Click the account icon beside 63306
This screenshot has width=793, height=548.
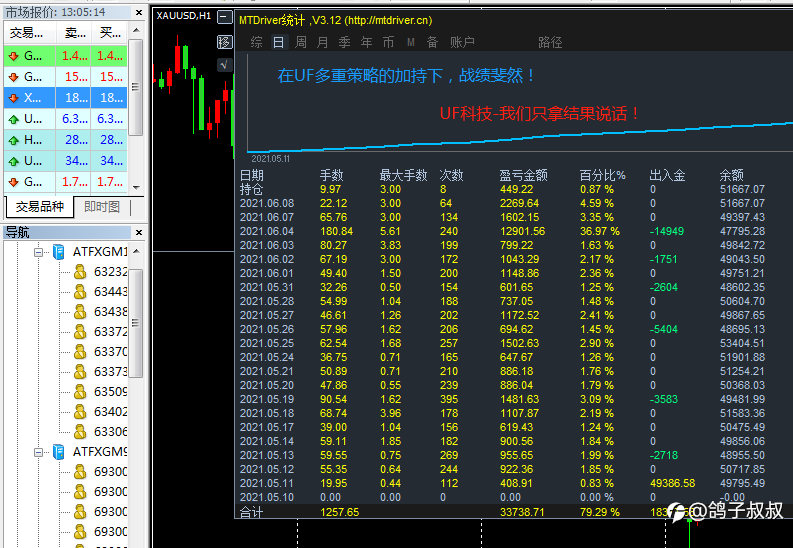point(80,432)
